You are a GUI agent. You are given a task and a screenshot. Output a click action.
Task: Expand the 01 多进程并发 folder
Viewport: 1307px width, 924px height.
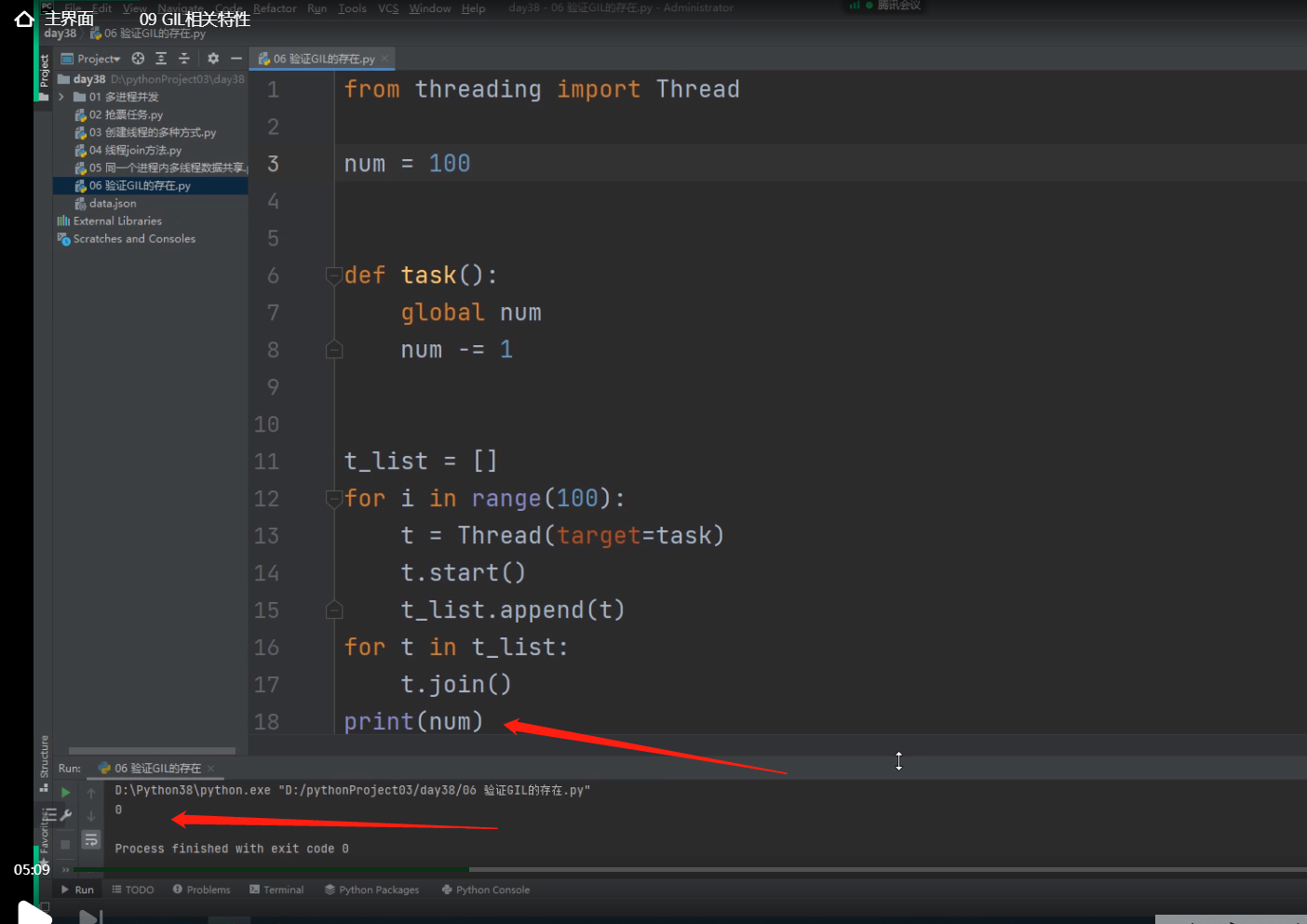(x=61, y=97)
